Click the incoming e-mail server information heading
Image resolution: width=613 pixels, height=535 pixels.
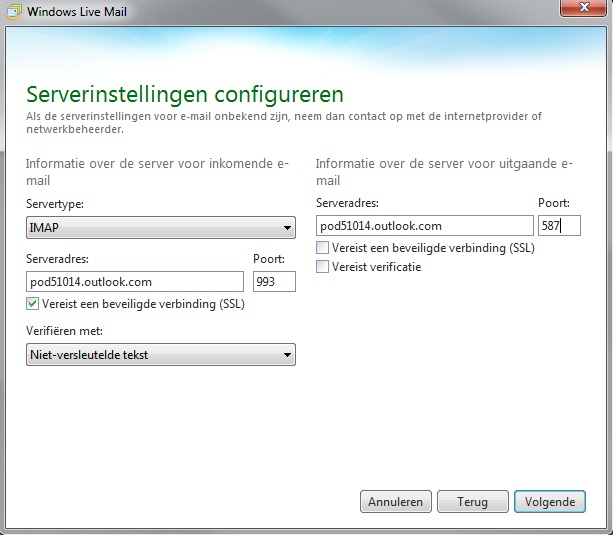pyautogui.click(x=157, y=172)
